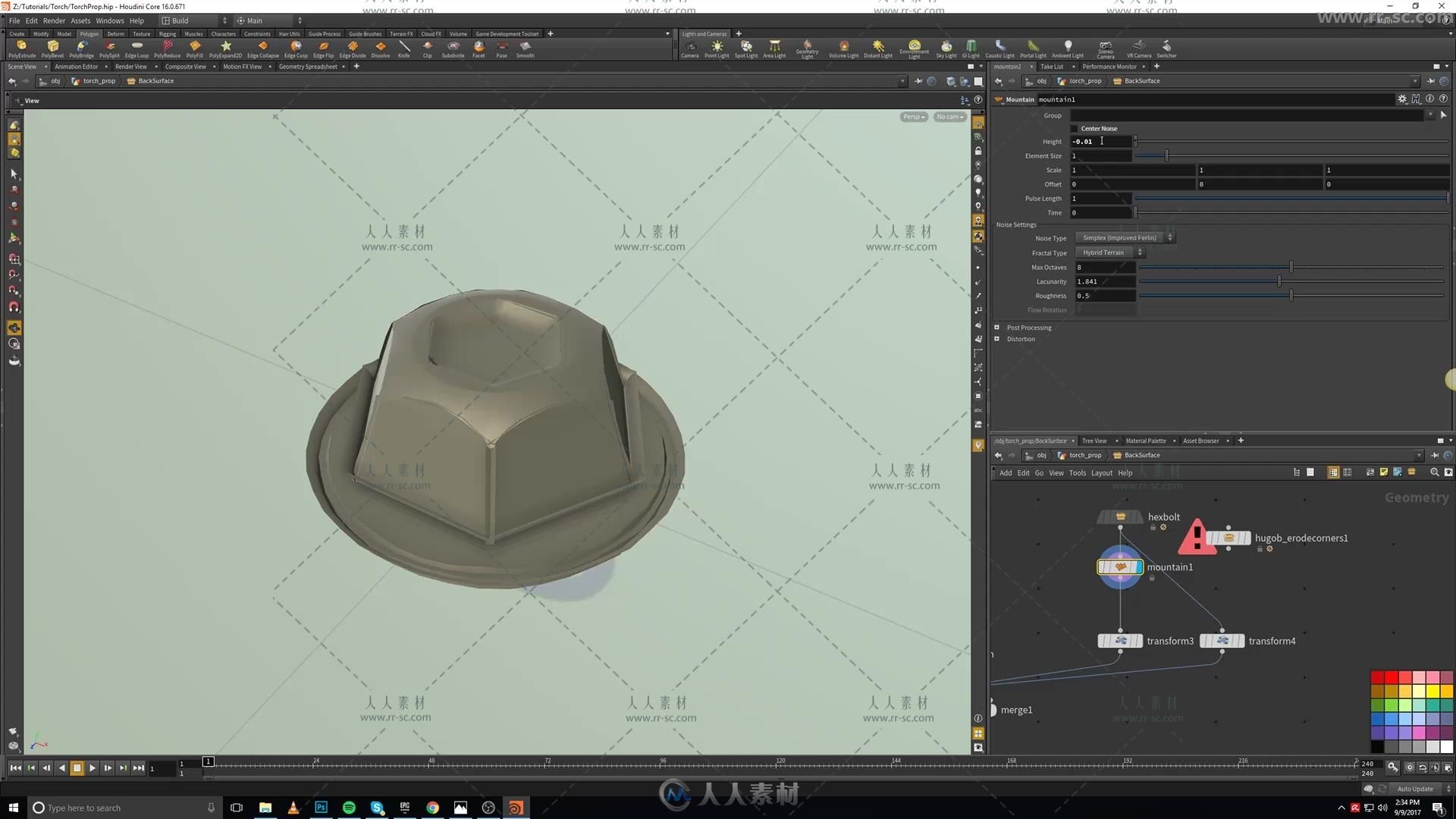Click the Height value field
1456x819 pixels.
[1101, 142]
